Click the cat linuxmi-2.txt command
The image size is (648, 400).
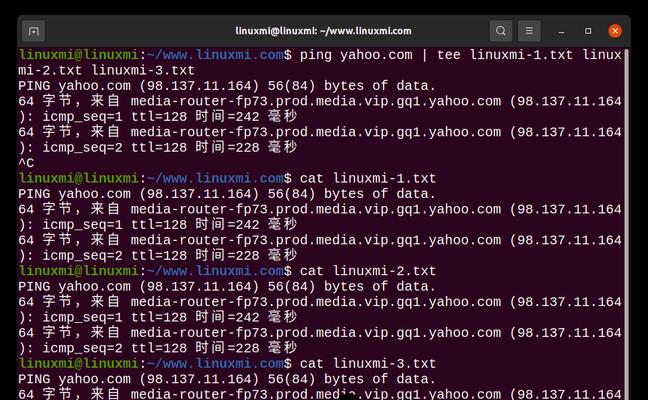[368, 271]
